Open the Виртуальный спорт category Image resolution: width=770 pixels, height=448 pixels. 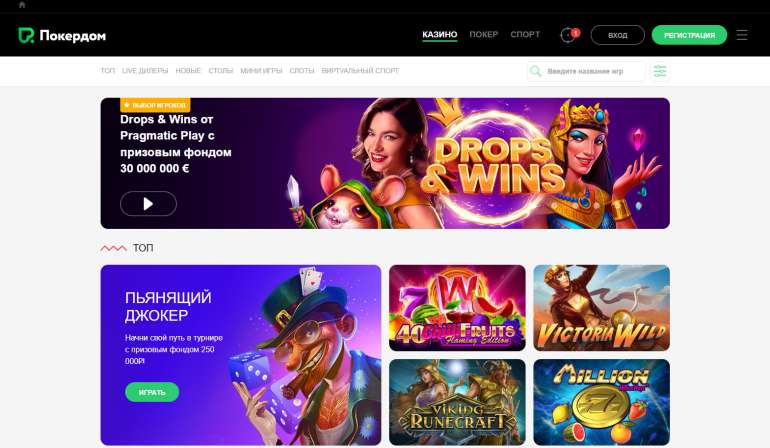tap(360, 71)
